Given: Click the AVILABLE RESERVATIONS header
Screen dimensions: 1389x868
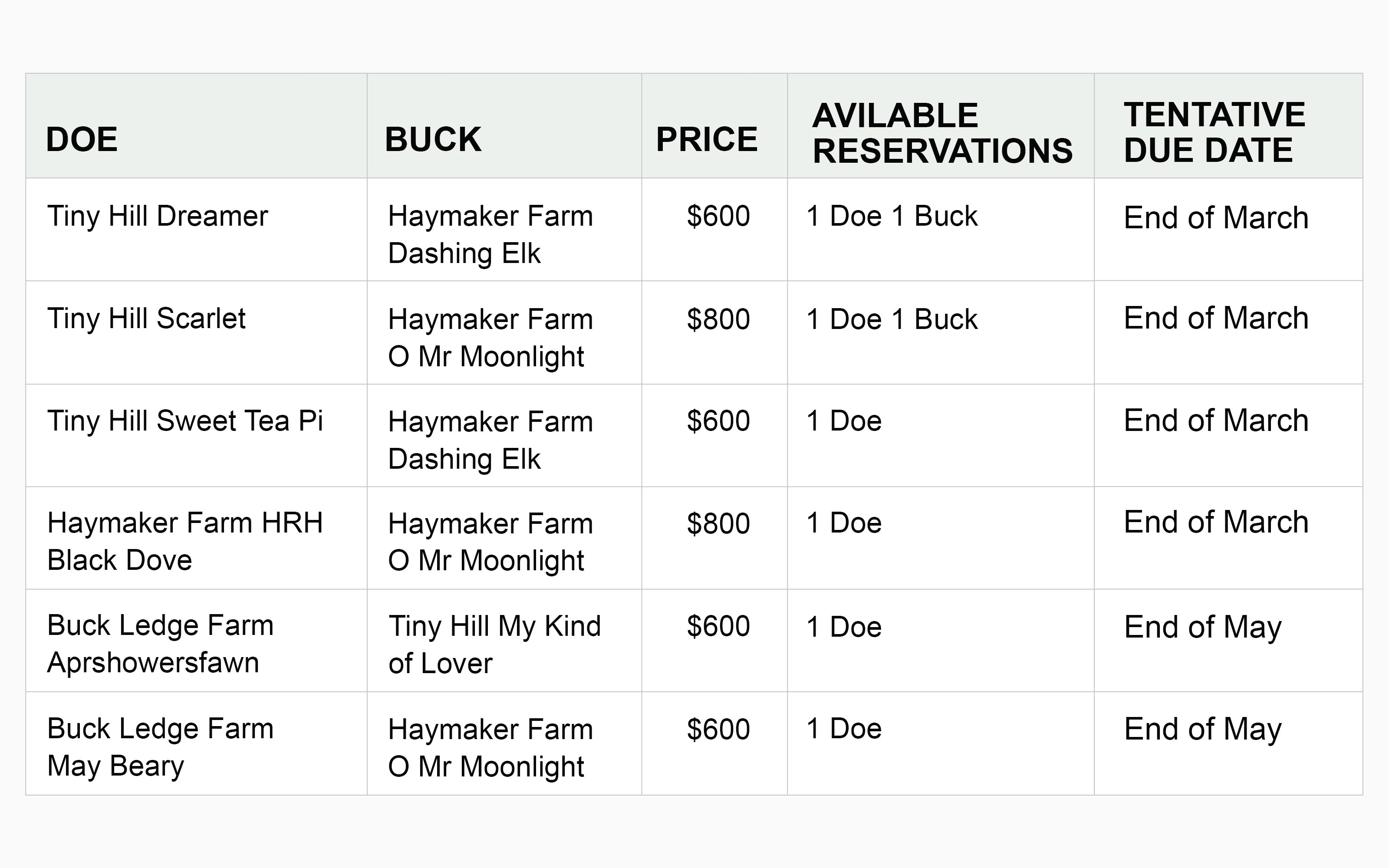Looking at the screenshot, I should 942,133.
